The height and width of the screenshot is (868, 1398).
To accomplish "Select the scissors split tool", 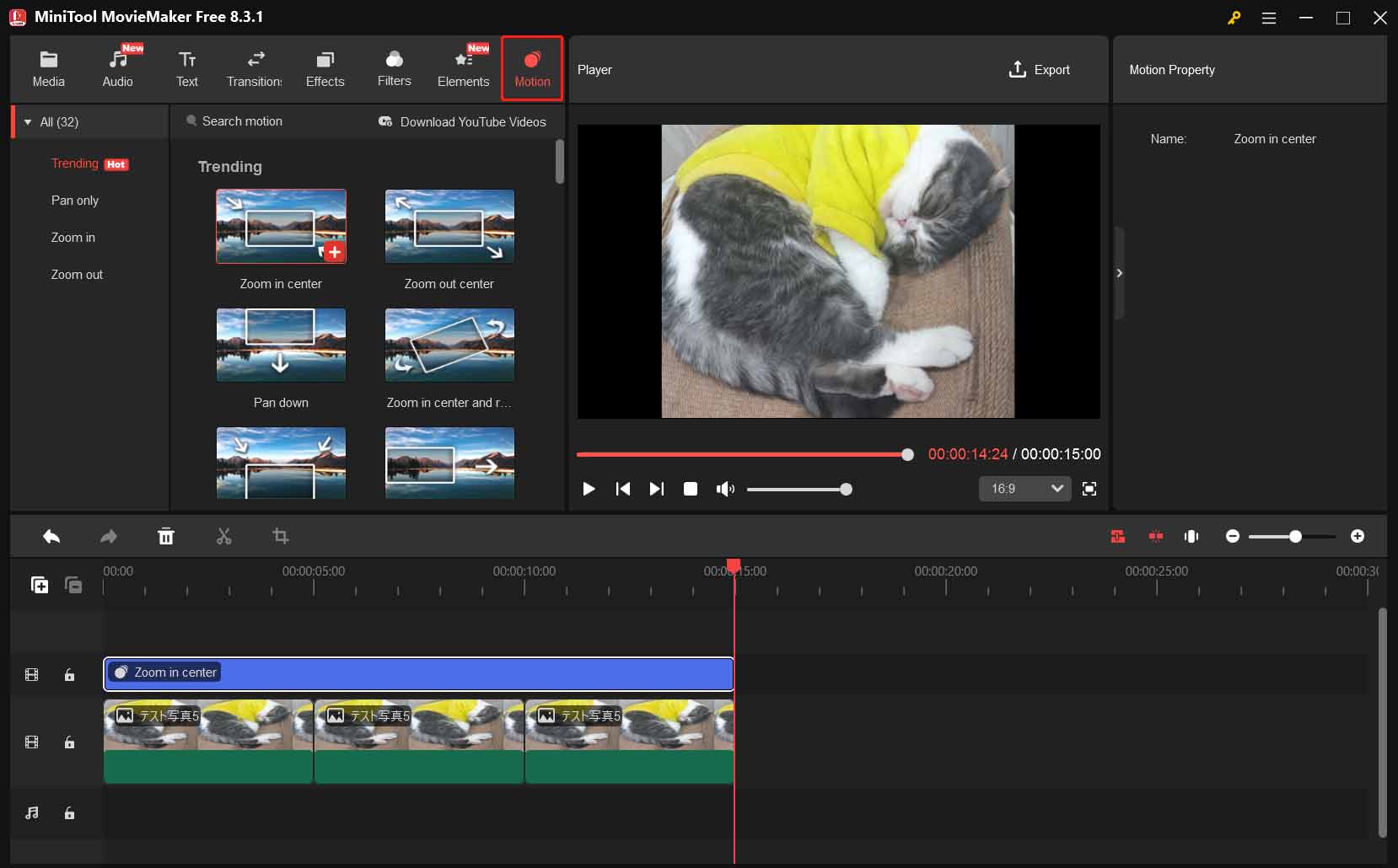I will tap(223, 537).
